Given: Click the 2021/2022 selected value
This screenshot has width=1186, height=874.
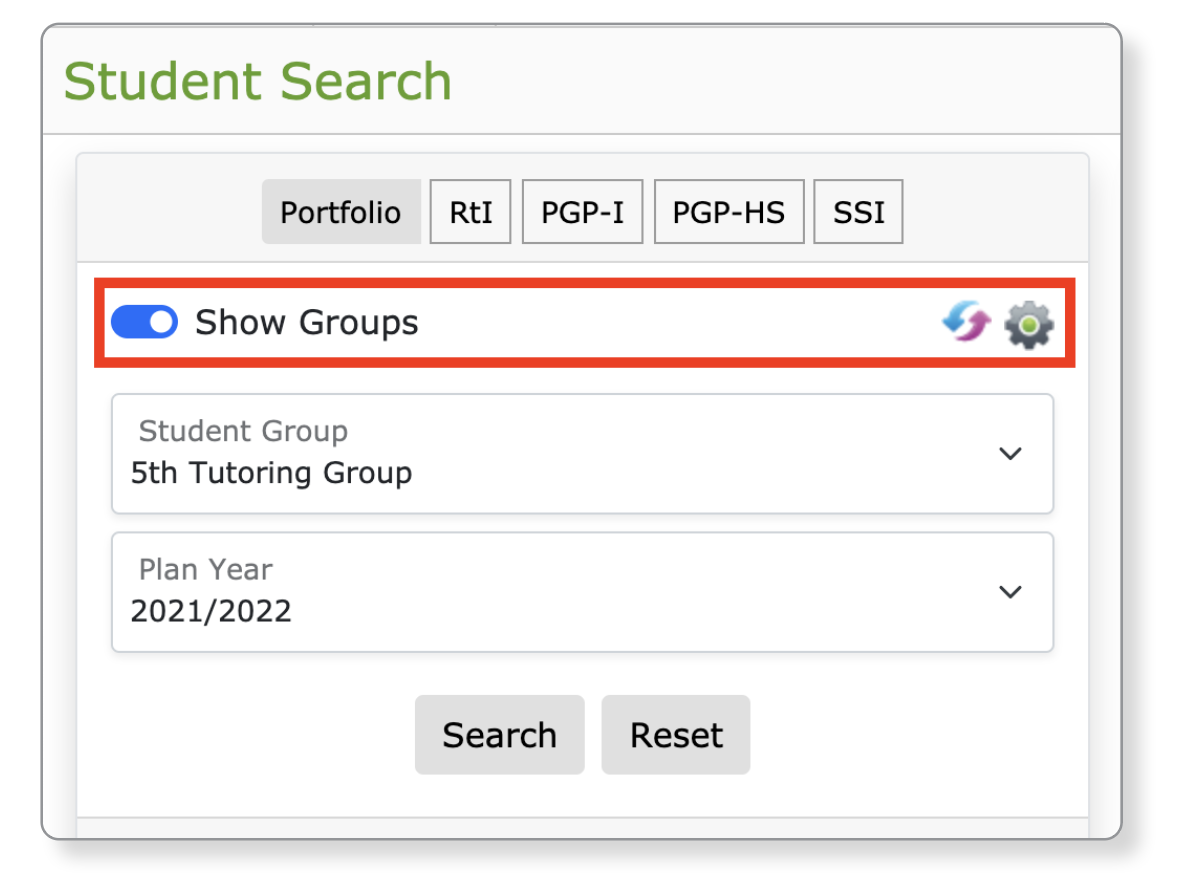Looking at the screenshot, I should 211,610.
